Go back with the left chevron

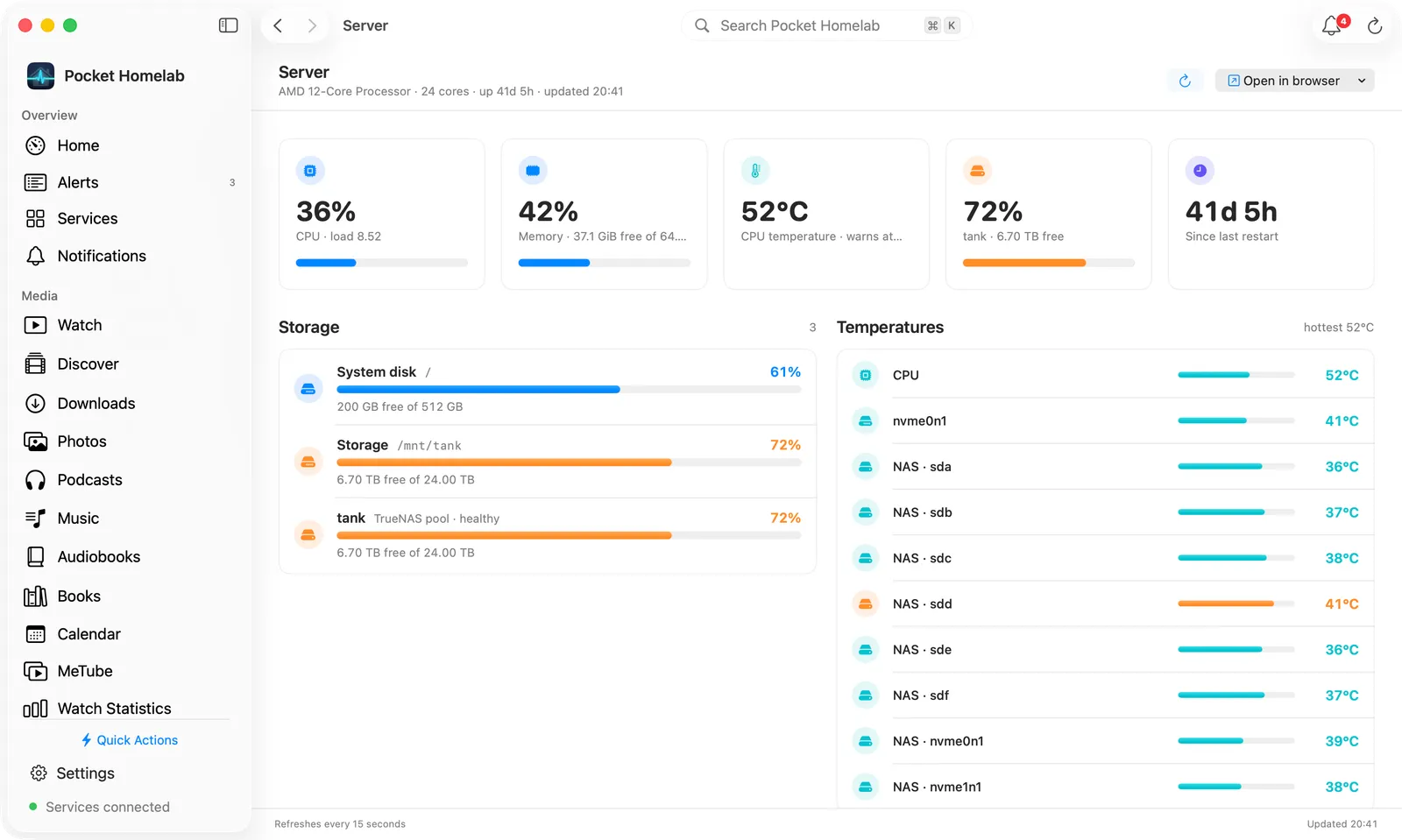point(278,25)
